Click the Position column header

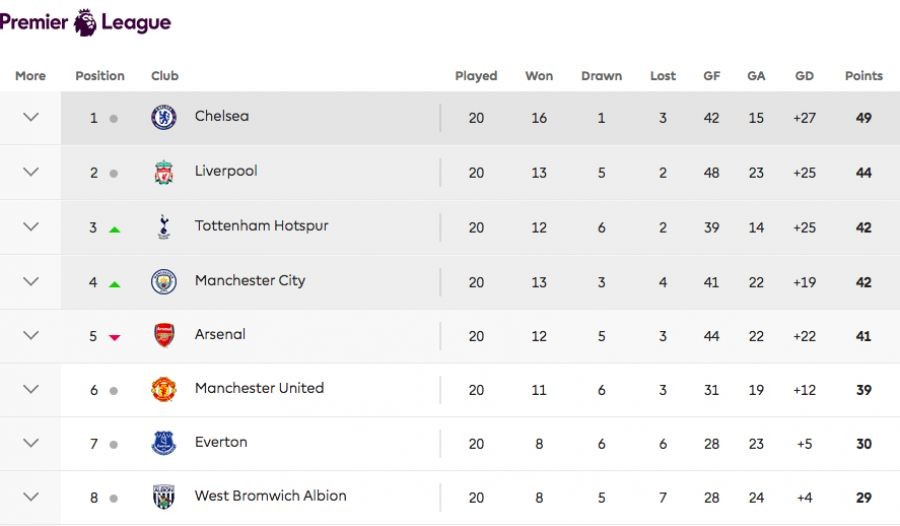click(x=100, y=76)
